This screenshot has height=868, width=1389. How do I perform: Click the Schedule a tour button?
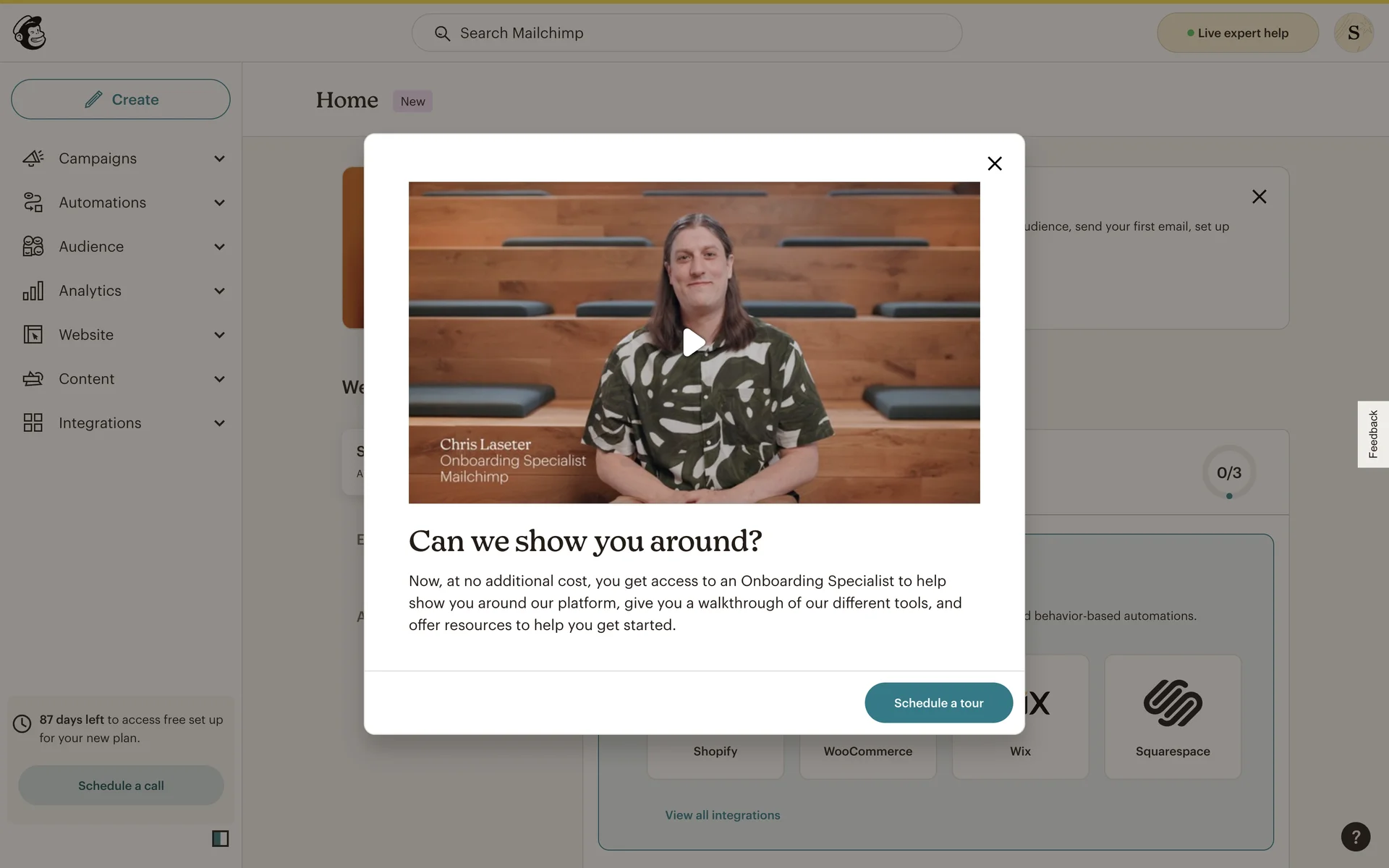point(938,702)
